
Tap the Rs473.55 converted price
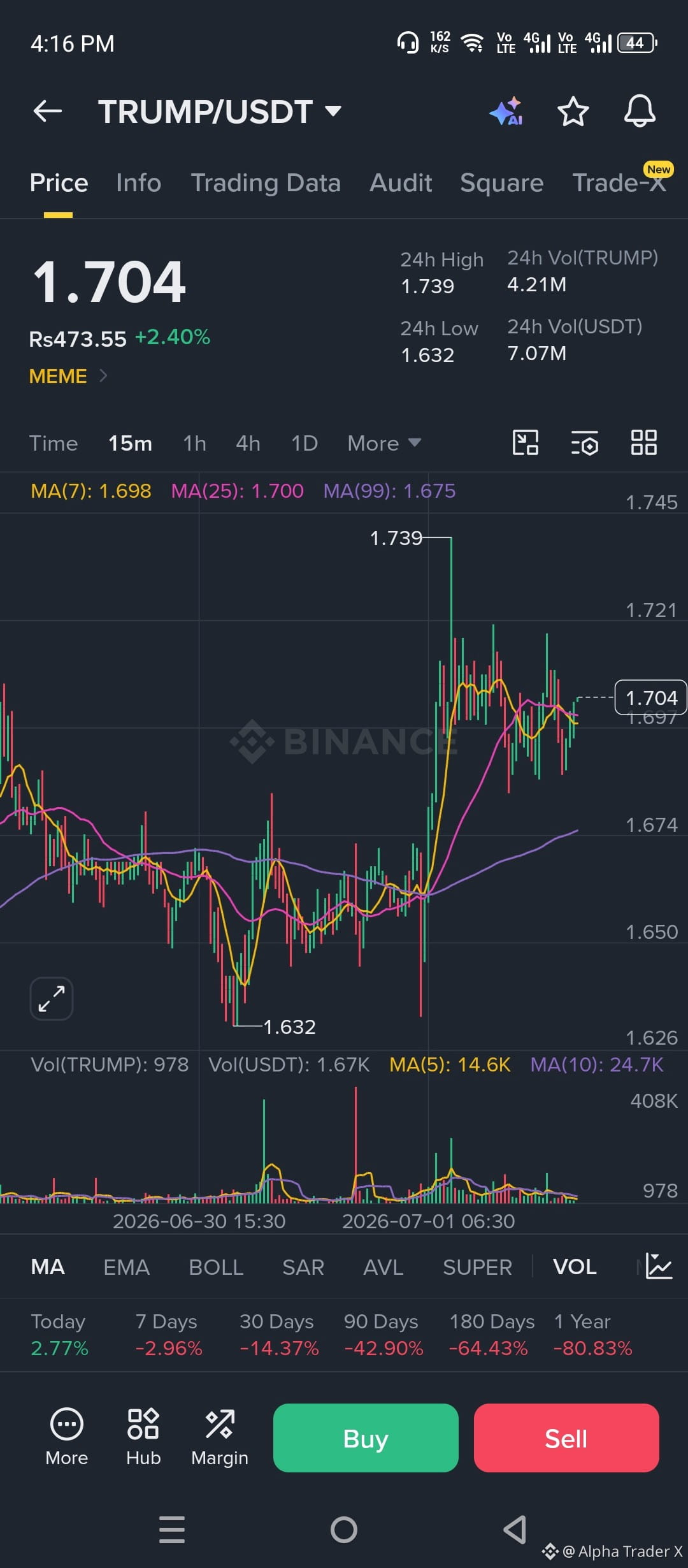tap(78, 339)
